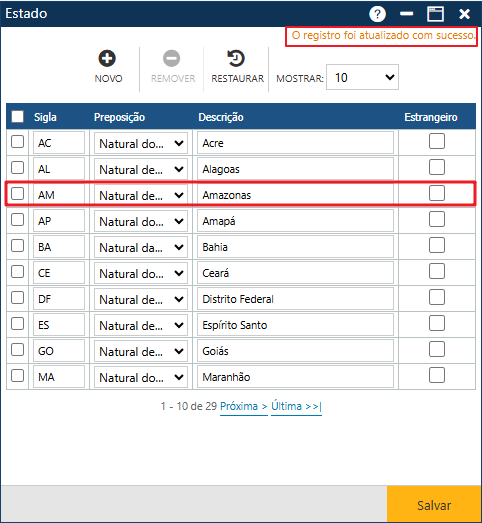Click the Goiás description input field
This screenshot has height=523, width=482.
(295, 351)
